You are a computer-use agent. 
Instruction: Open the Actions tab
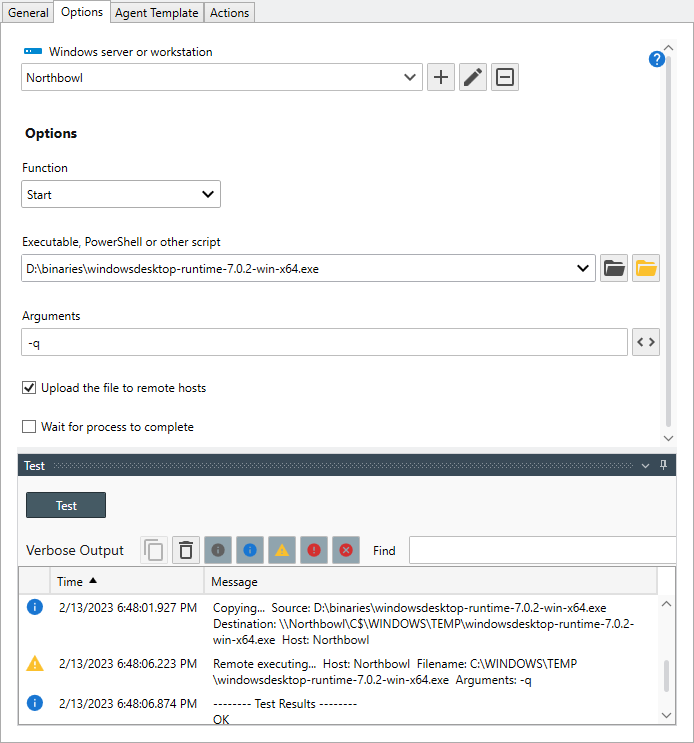click(229, 12)
